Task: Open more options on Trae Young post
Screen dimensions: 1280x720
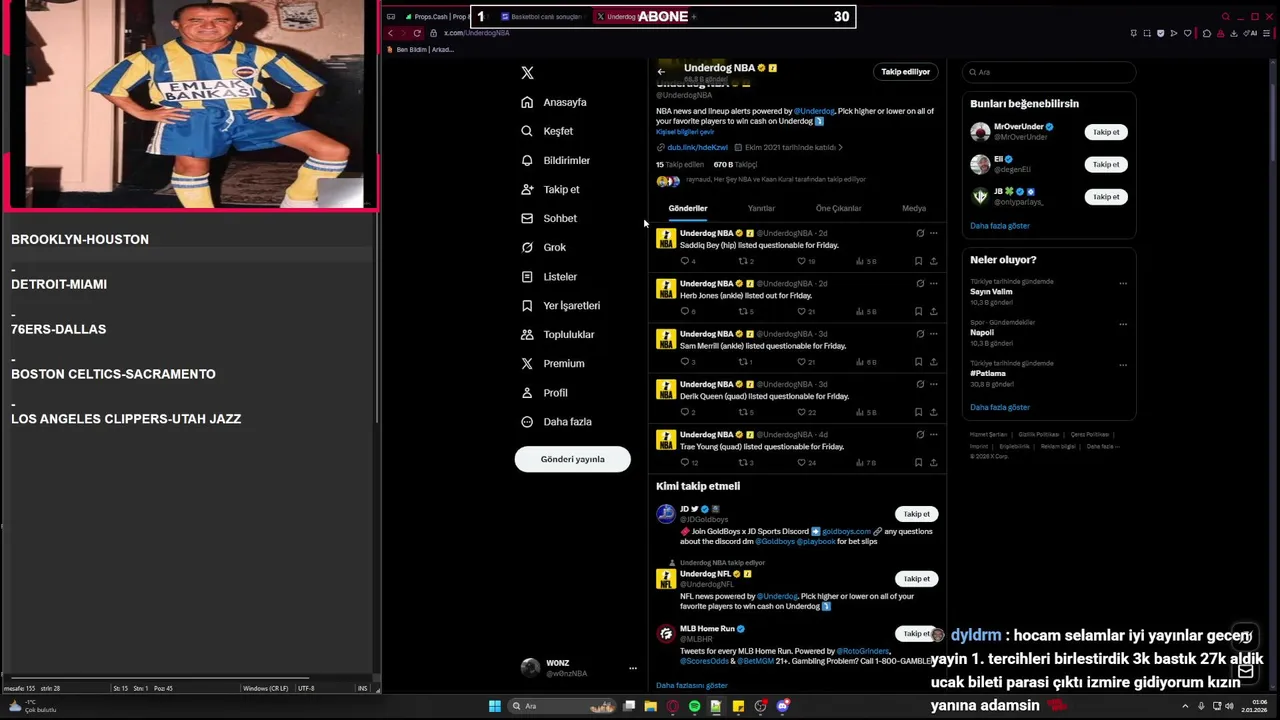Action: click(x=934, y=434)
